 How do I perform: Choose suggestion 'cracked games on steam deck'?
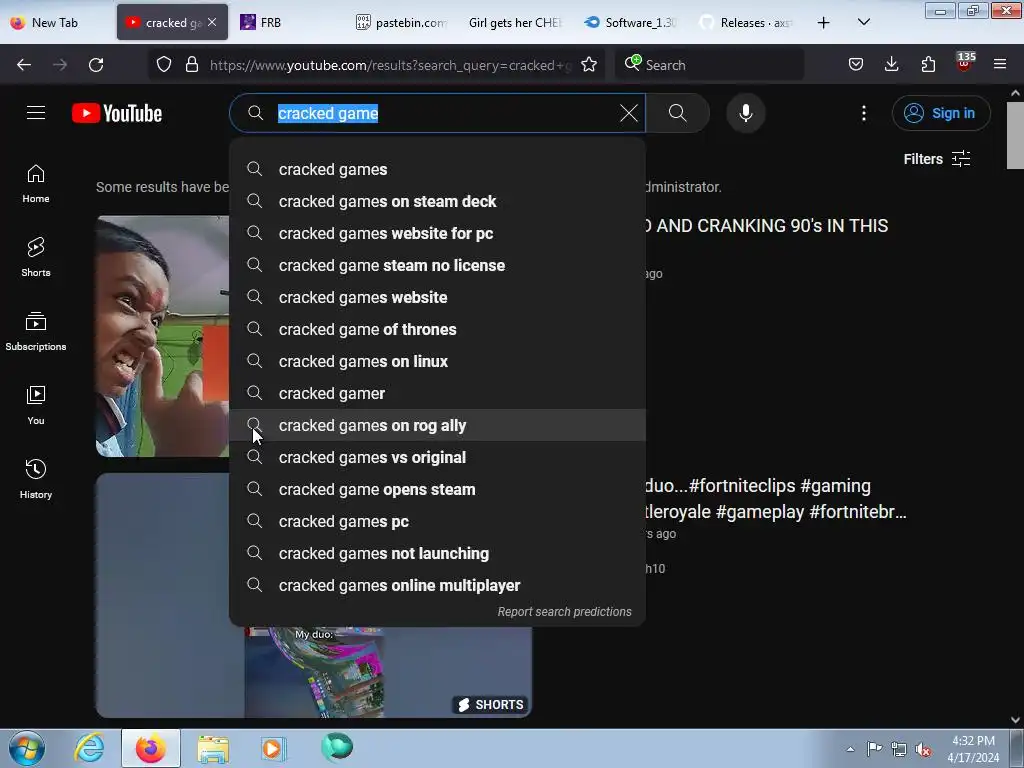pos(438,201)
